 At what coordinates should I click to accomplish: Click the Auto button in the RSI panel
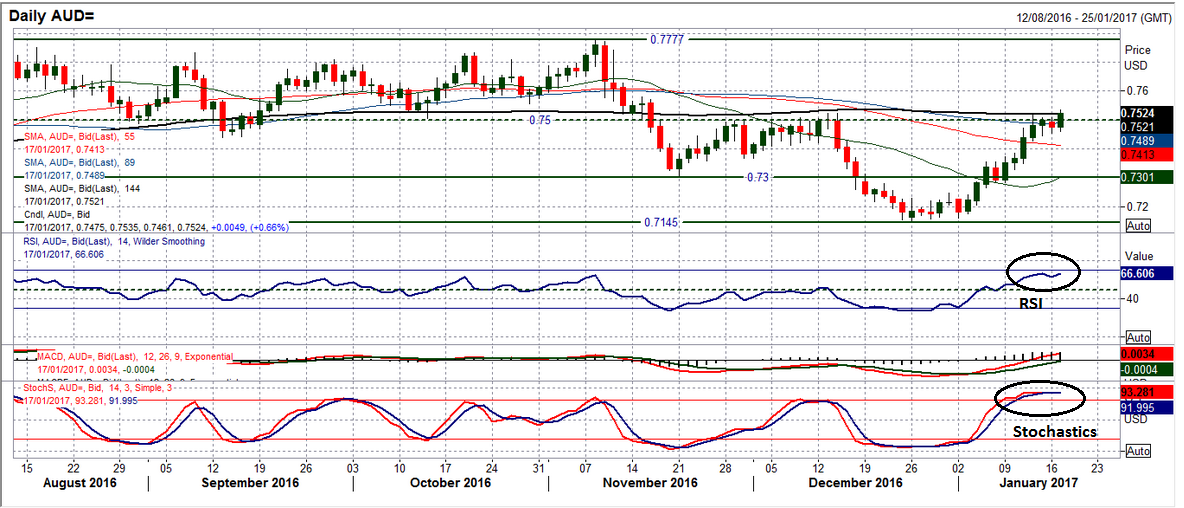1139,337
